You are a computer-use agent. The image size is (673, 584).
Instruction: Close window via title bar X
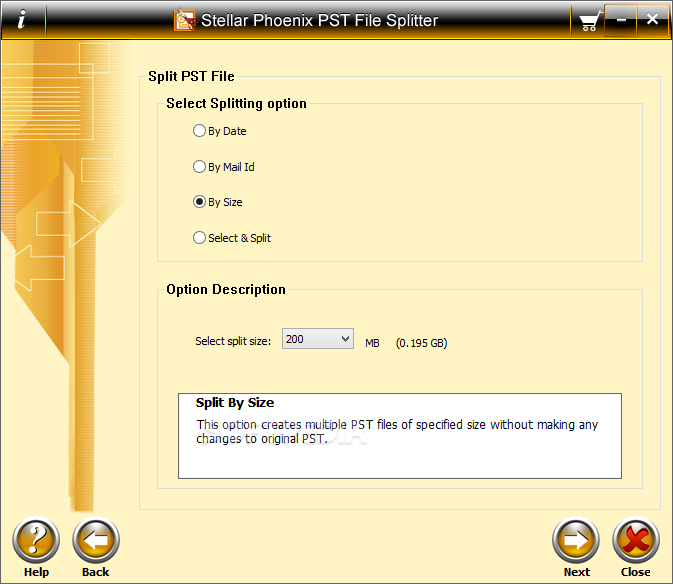(x=652, y=19)
